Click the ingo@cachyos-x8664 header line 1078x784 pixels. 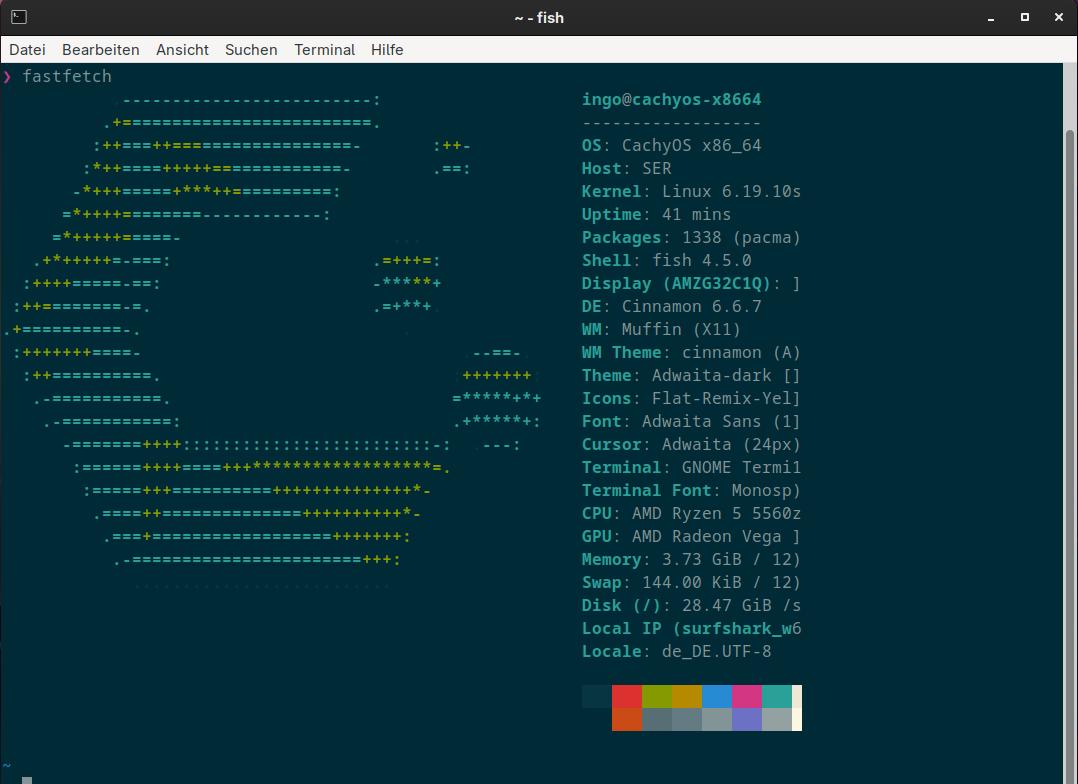coord(671,99)
